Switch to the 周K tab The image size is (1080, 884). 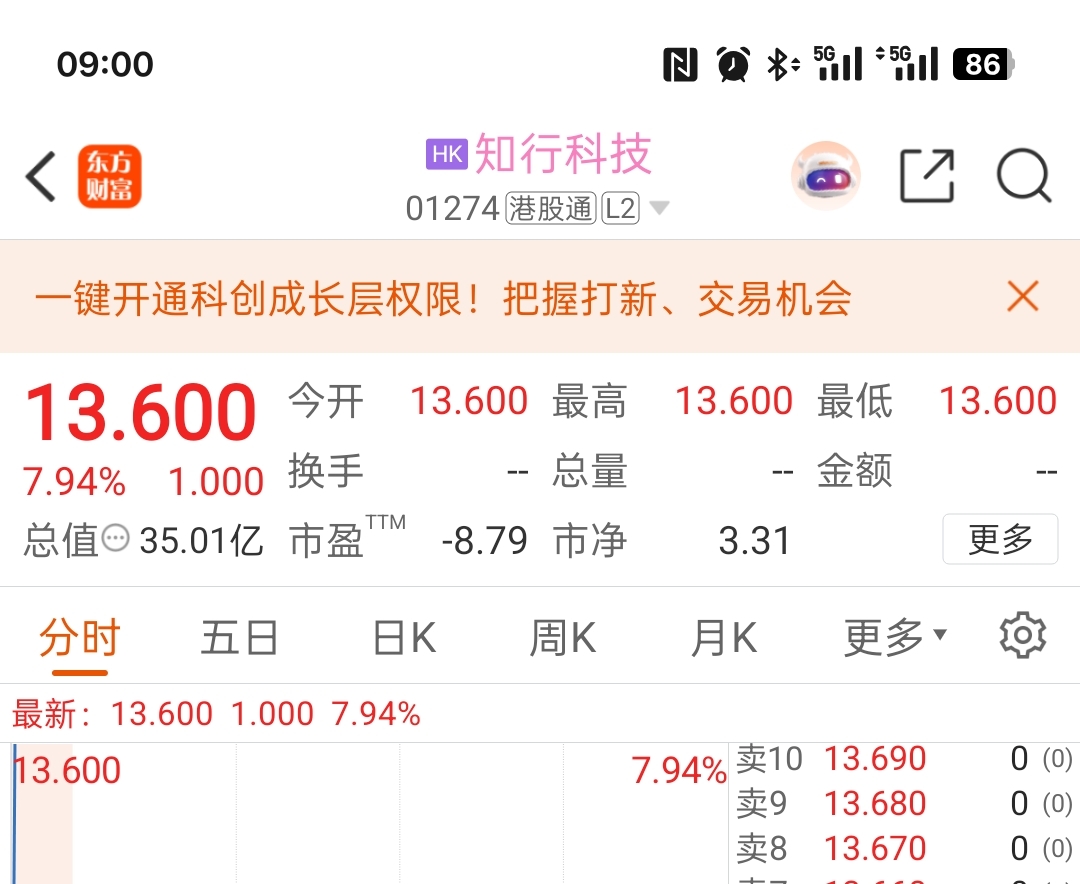(563, 637)
